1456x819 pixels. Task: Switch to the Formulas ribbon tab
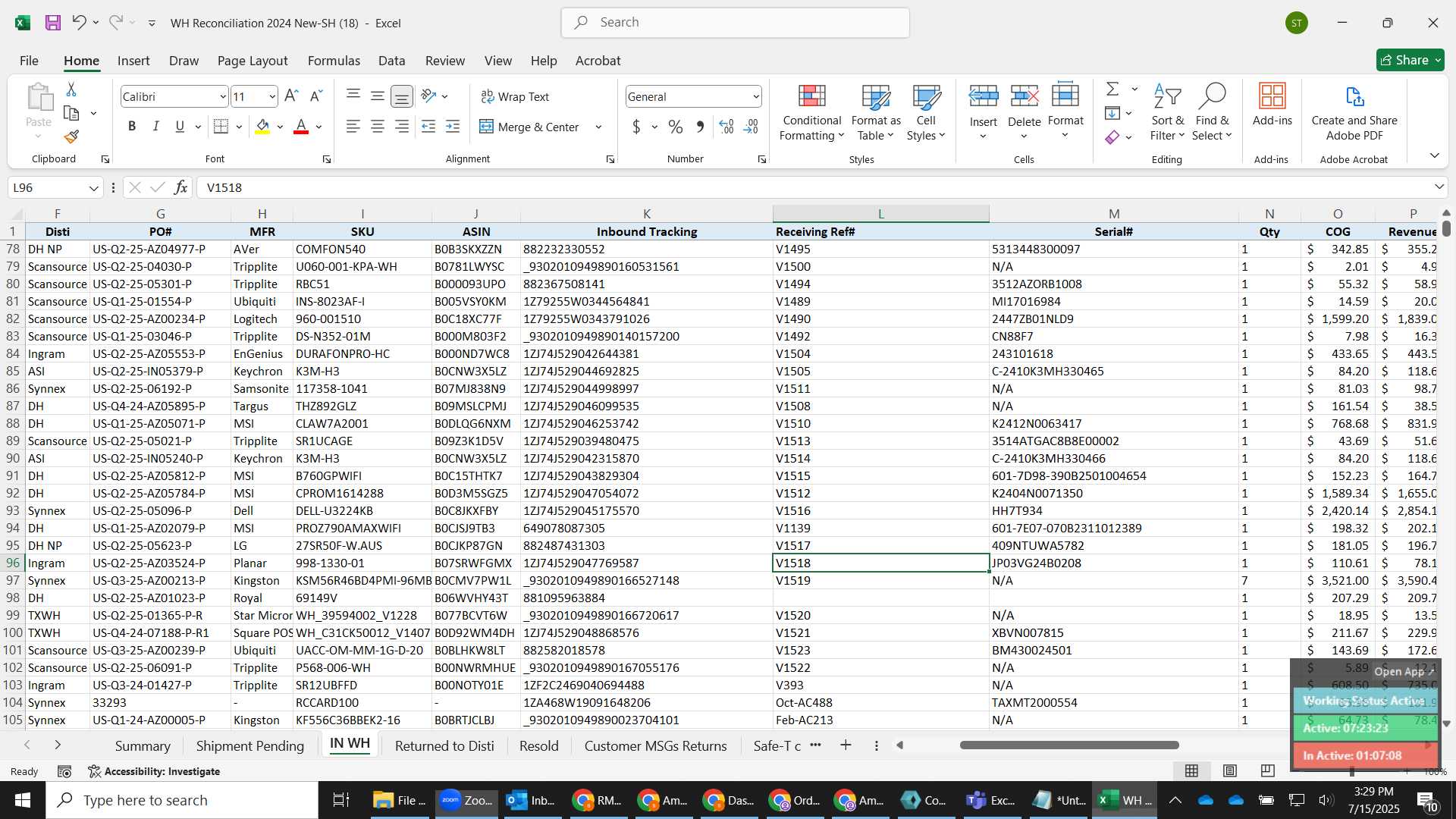point(334,61)
